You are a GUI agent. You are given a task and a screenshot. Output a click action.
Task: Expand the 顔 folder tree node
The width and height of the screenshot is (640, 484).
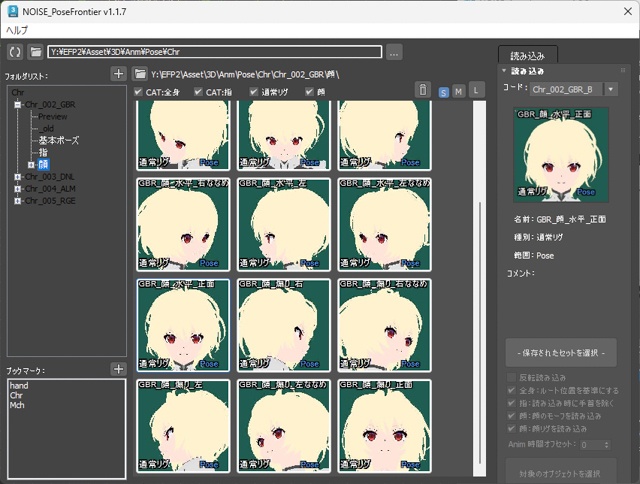(31, 164)
